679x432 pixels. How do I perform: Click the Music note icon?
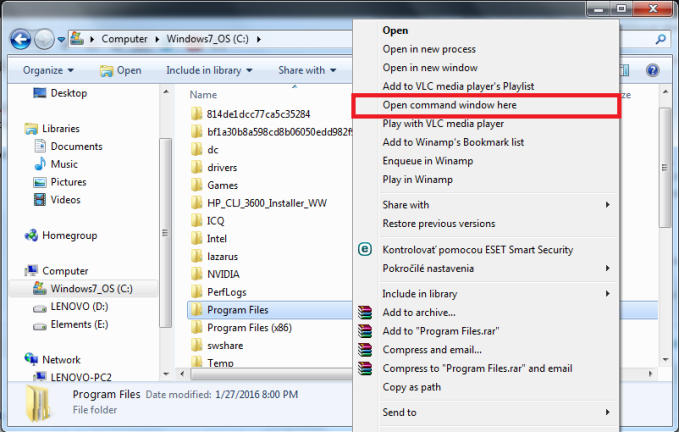coord(40,164)
